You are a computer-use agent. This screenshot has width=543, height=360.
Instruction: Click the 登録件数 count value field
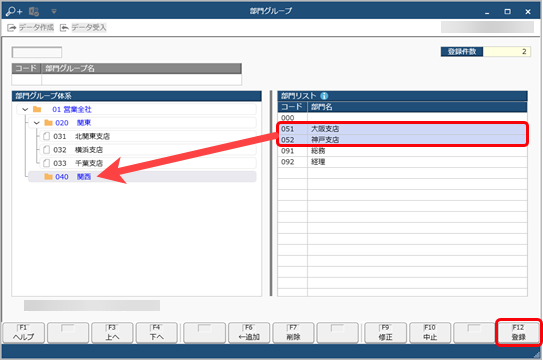point(507,52)
